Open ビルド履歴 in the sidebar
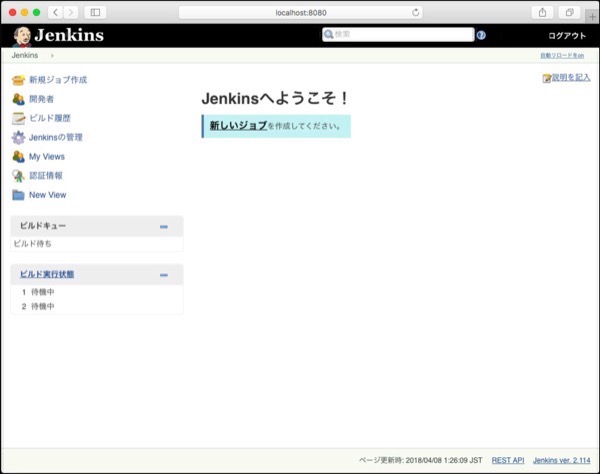Image resolution: width=600 pixels, height=474 pixels. pos(50,118)
